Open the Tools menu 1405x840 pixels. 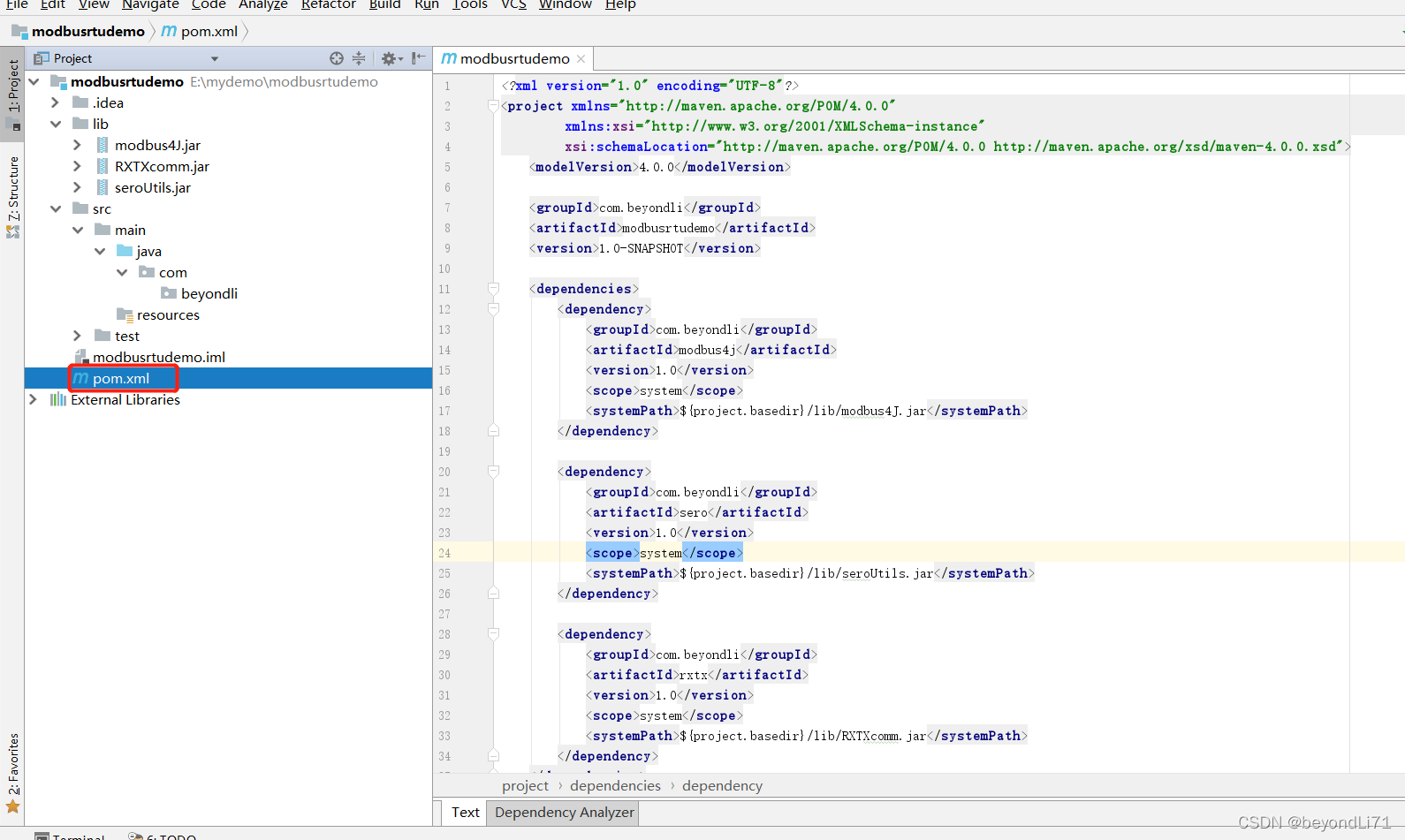pos(470,4)
